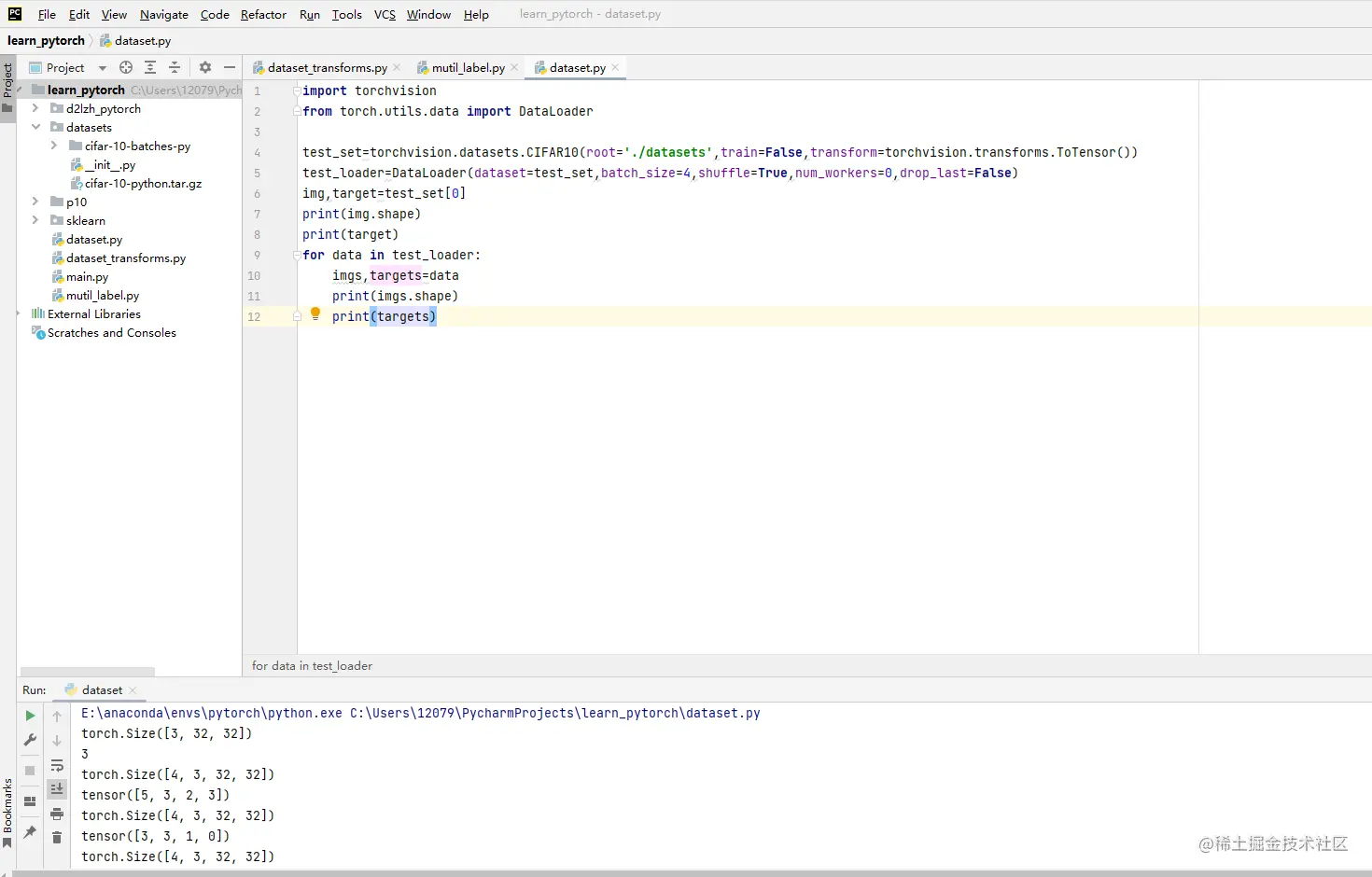Open the Navigate menu
Viewport: 1372px width, 877px height.
click(x=164, y=14)
